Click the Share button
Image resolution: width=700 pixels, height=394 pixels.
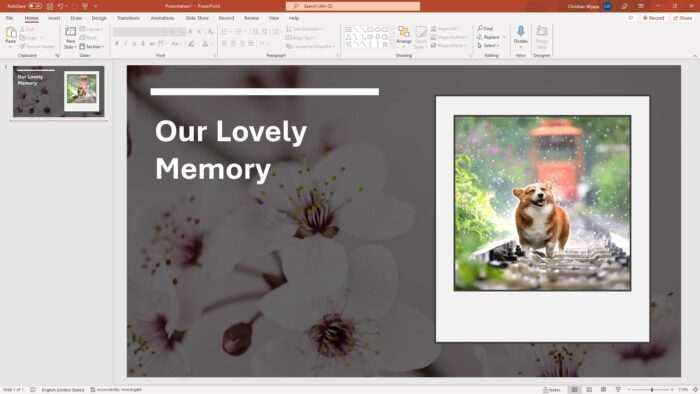pos(683,18)
